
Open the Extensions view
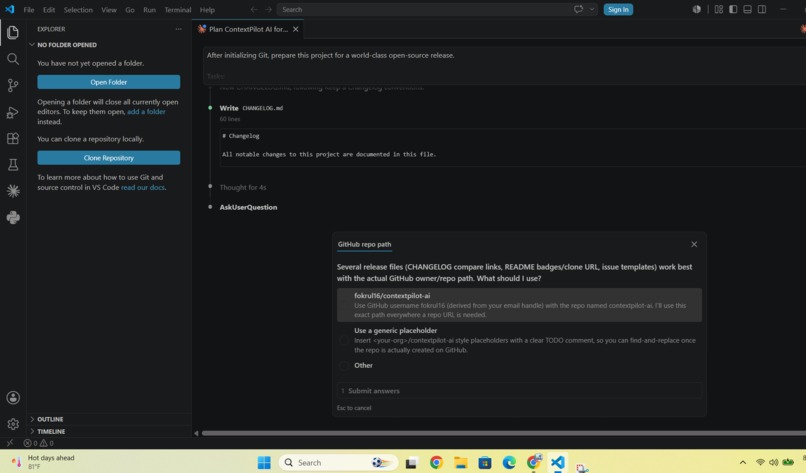coord(13,138)
